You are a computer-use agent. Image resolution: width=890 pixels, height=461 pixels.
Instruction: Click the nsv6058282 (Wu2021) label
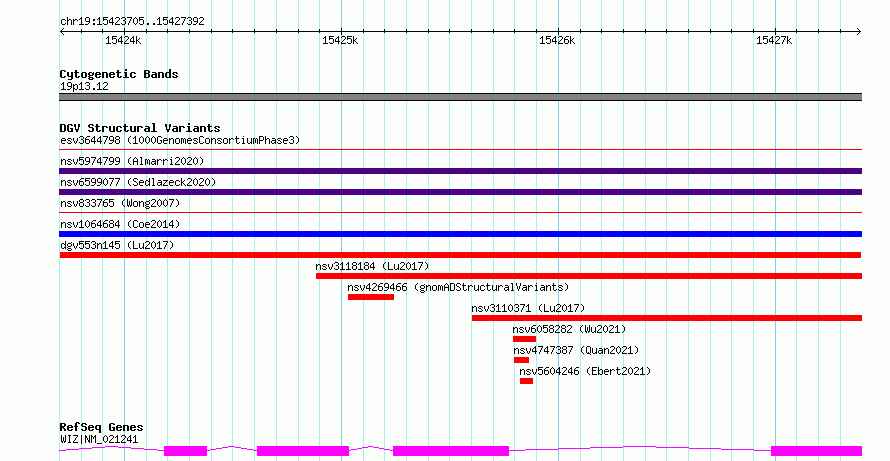[569, 329]
